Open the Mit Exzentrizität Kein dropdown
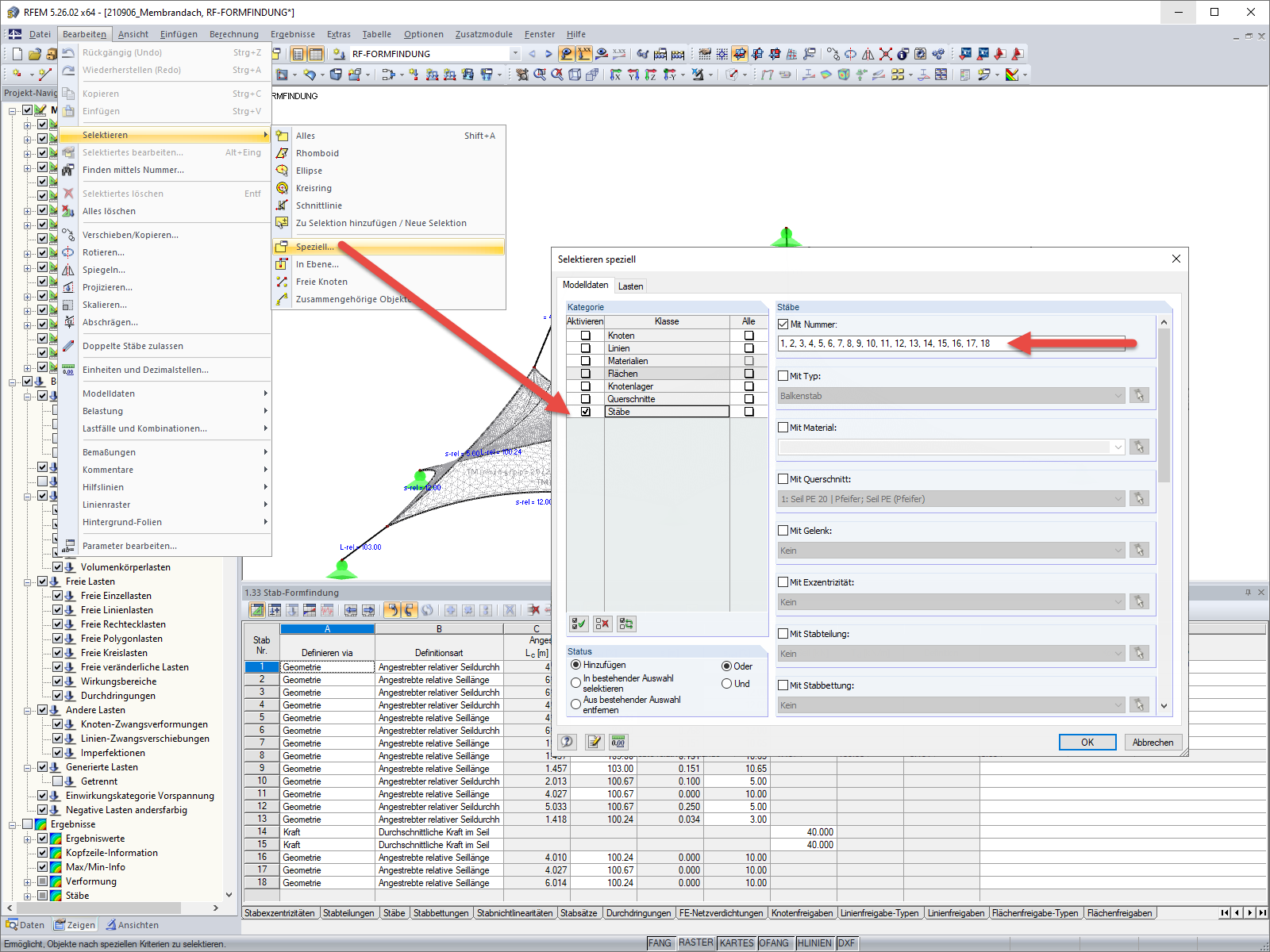Viewport: 1270px width, 952px height. pos(1118,601)
